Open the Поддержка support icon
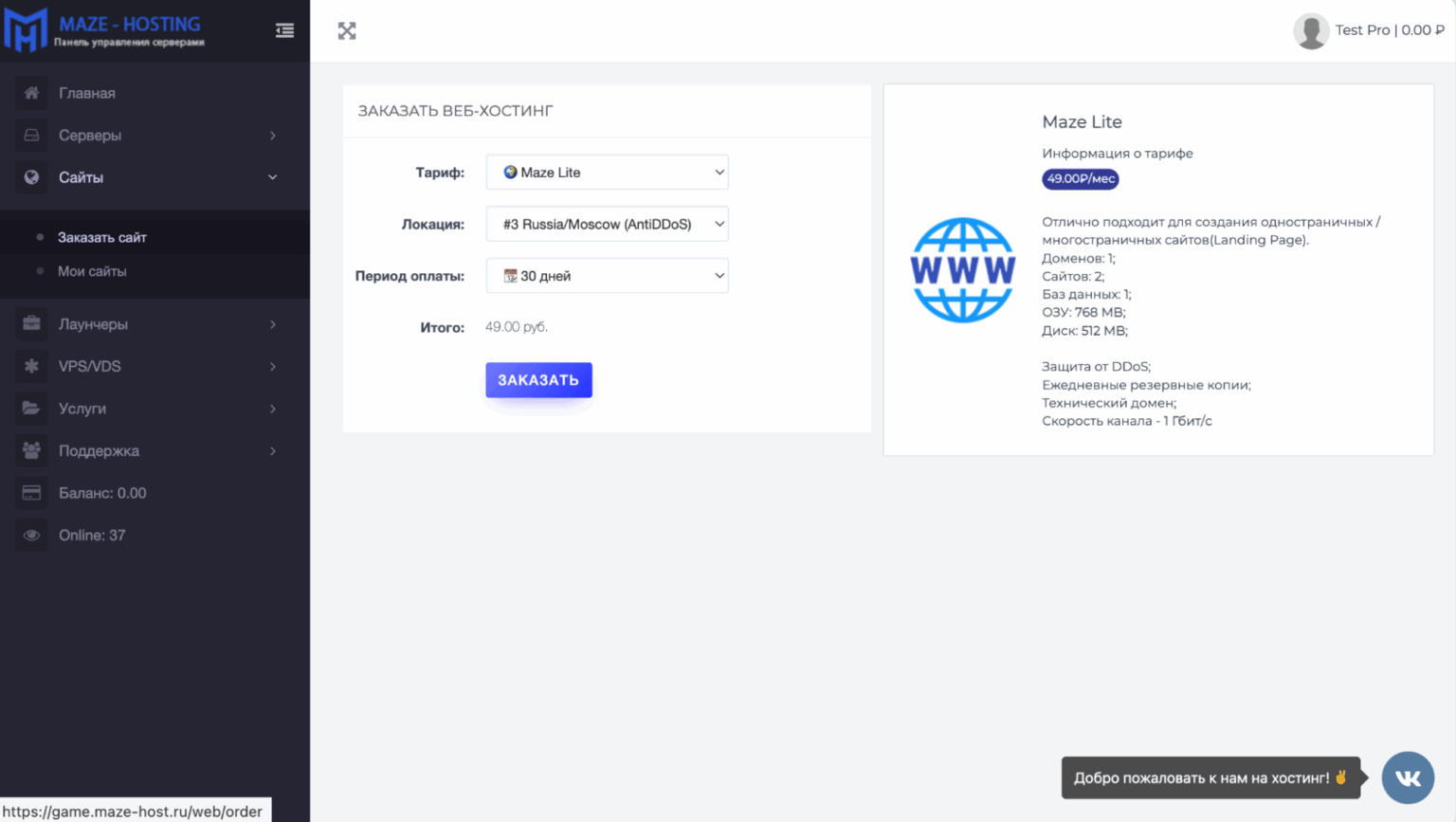Viewport: 1456px width, 822px height. [31, 450]
